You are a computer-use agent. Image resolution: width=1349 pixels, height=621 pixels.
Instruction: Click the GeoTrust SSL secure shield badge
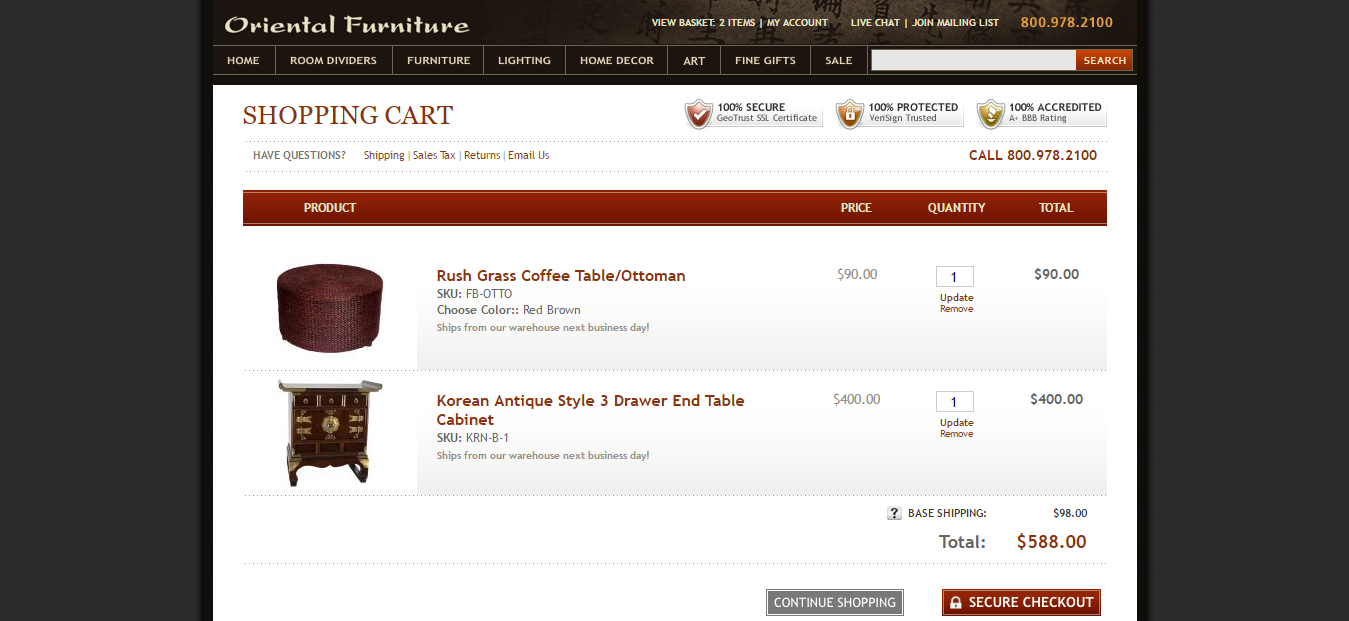pyautogui.click(x=753, y=113)
